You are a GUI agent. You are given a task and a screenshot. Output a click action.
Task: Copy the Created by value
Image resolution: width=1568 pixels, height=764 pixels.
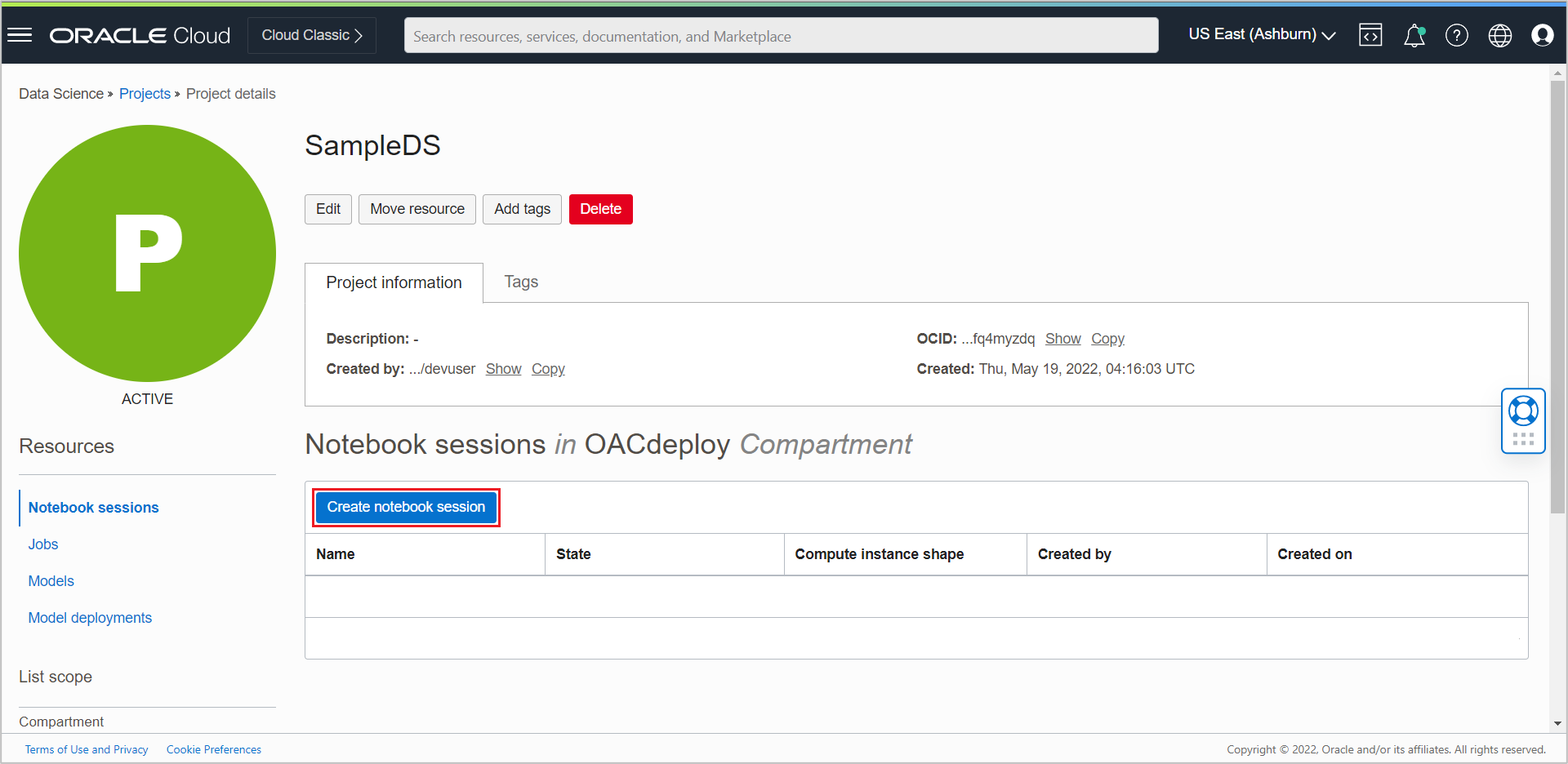(x=548, y=369)
